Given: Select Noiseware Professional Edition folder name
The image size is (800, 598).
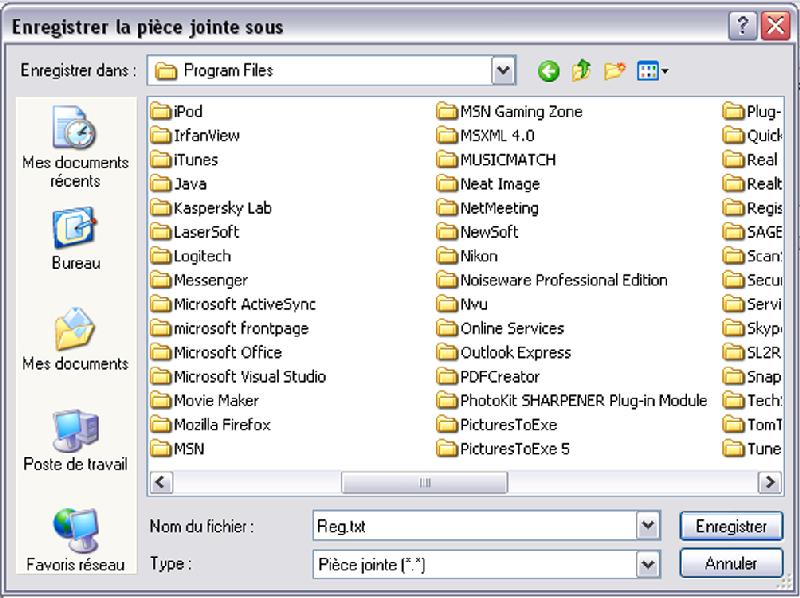Looking at the screenshot, I should point(564,280).
